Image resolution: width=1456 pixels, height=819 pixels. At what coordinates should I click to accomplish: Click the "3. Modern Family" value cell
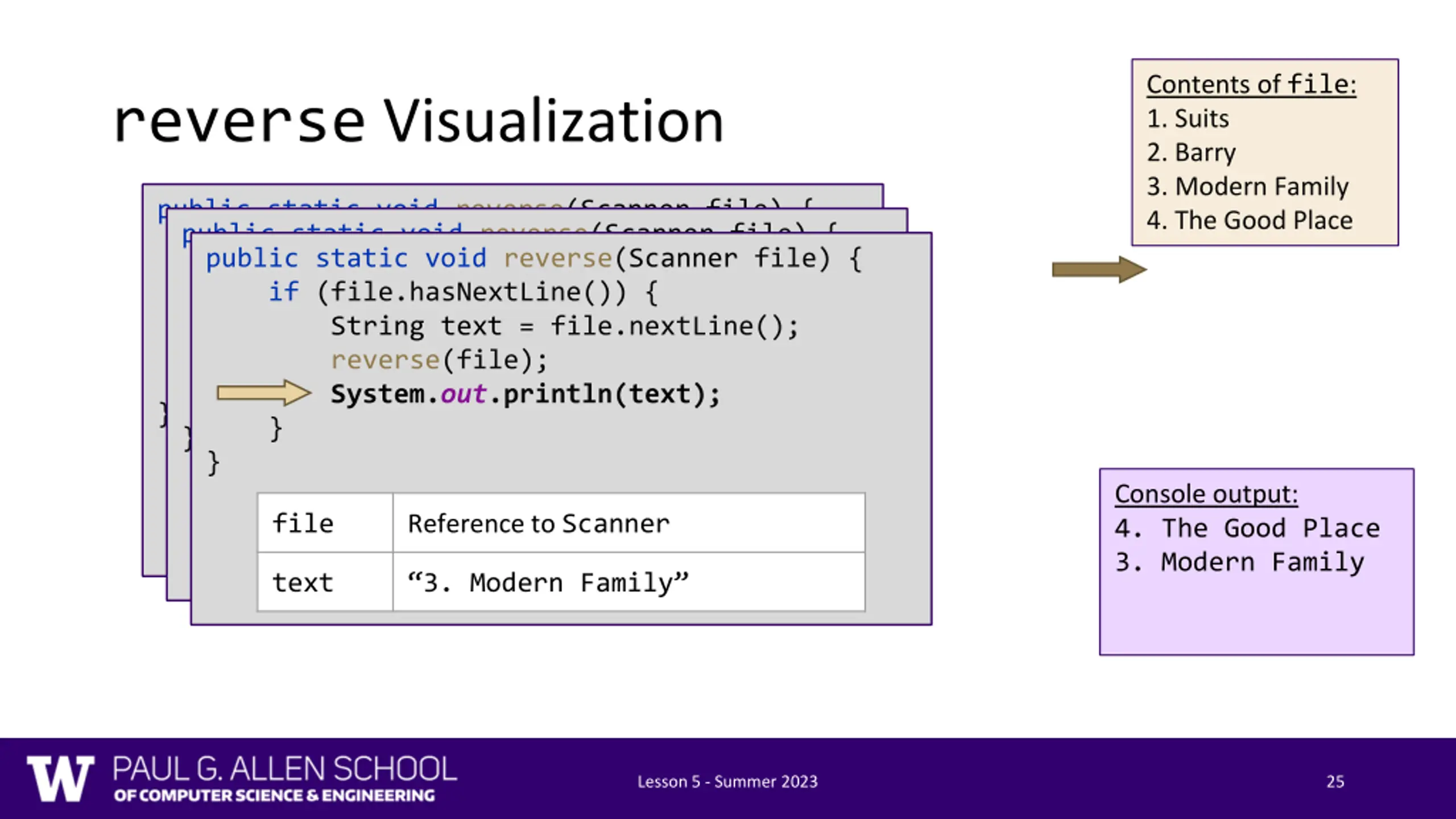point(629,582)
